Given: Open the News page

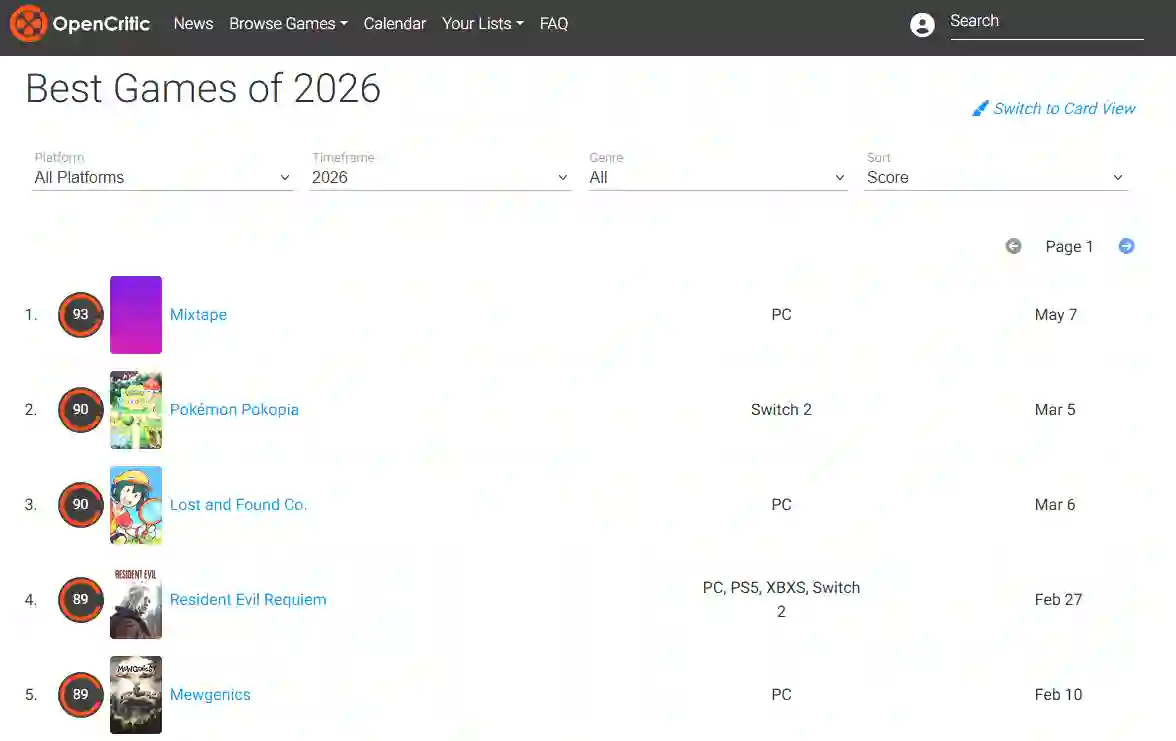Looking at the screenshot, I should coord(194,24).
